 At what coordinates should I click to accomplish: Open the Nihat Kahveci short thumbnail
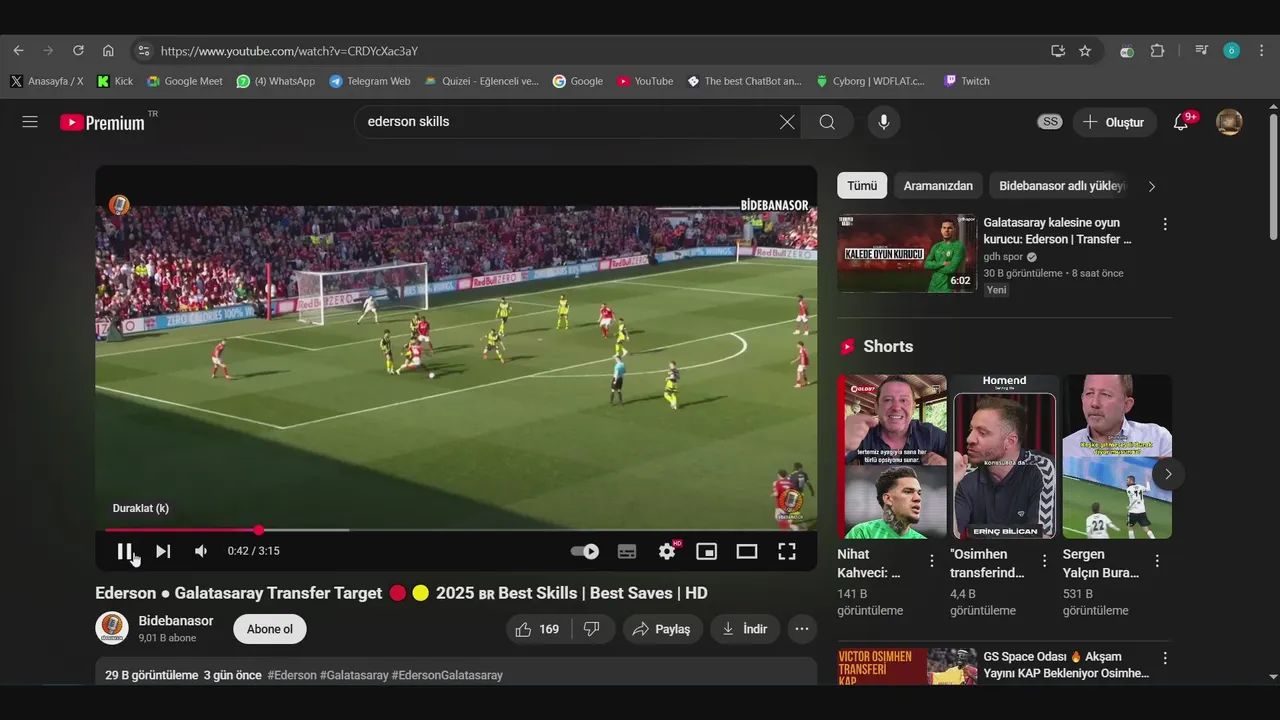892,457
